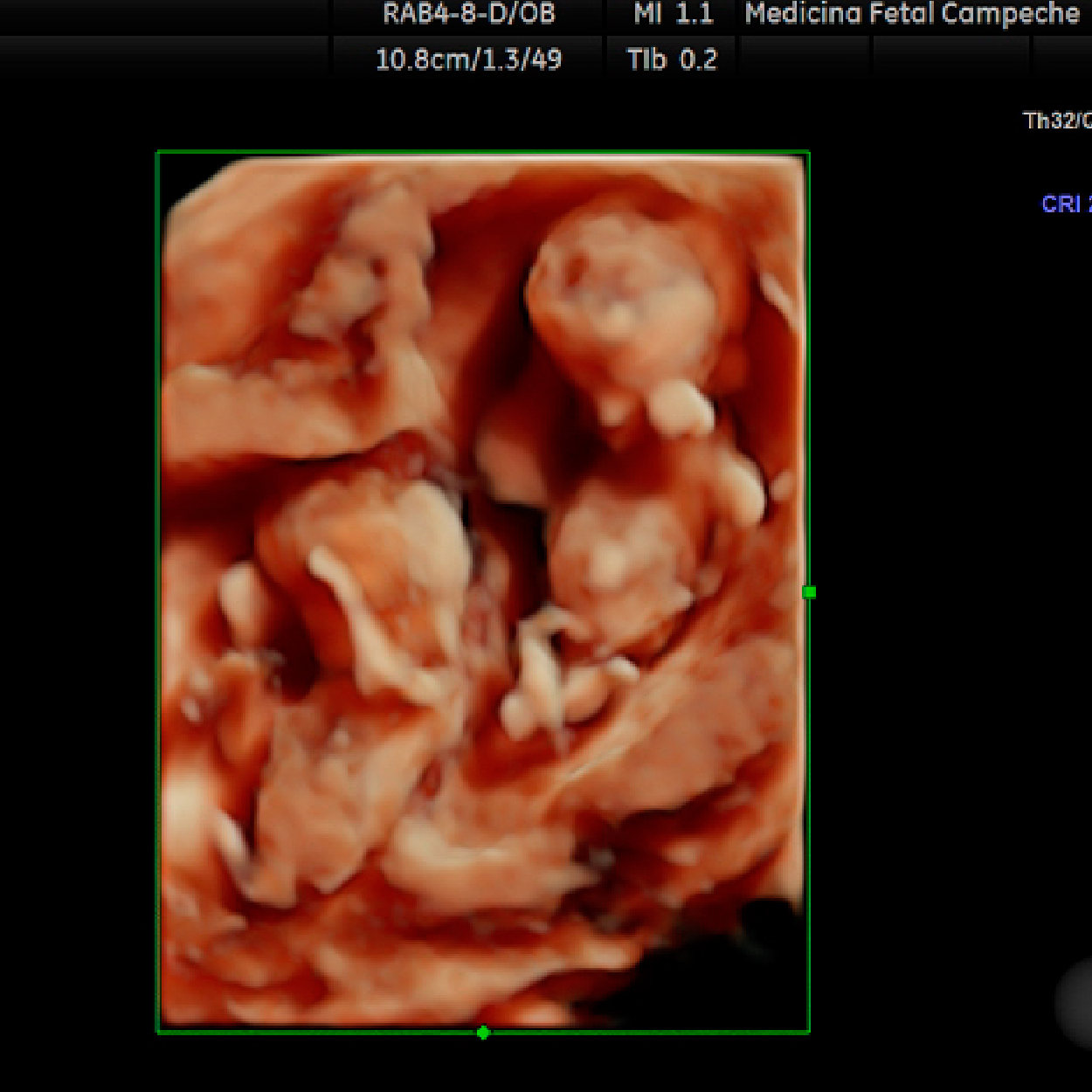The width and height of the screenshot is (1092, 1092).
Task: Click the TIb 0.2 thermal index readout
Action: click(672, 59)
